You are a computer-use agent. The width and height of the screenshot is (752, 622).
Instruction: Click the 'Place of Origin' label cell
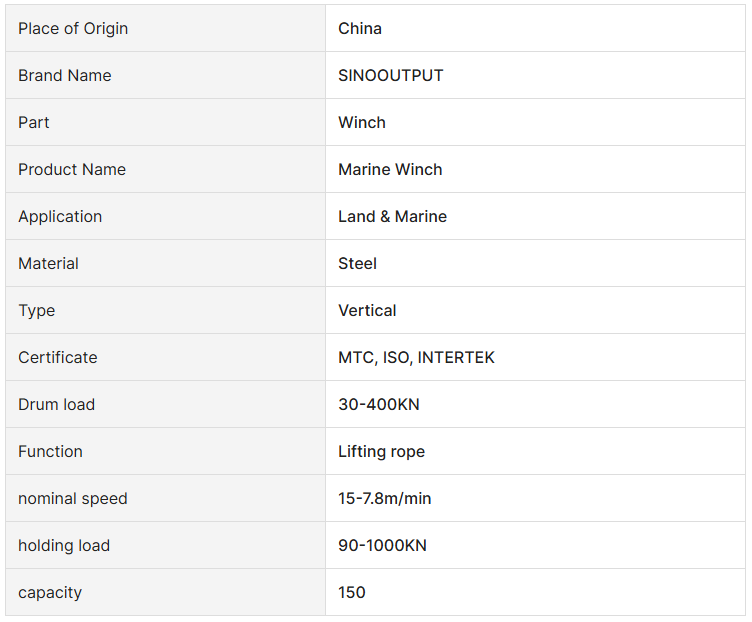(x=73, y=28)
